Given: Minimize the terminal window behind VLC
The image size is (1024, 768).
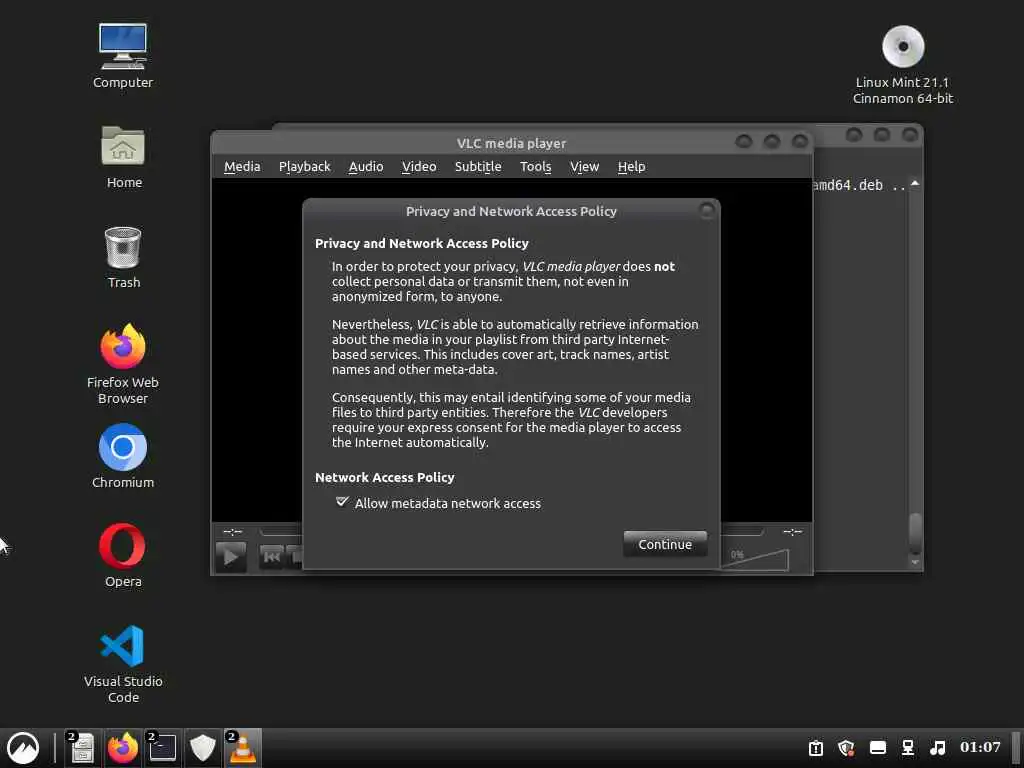Looking at the screenshot, I should [854, 135].
